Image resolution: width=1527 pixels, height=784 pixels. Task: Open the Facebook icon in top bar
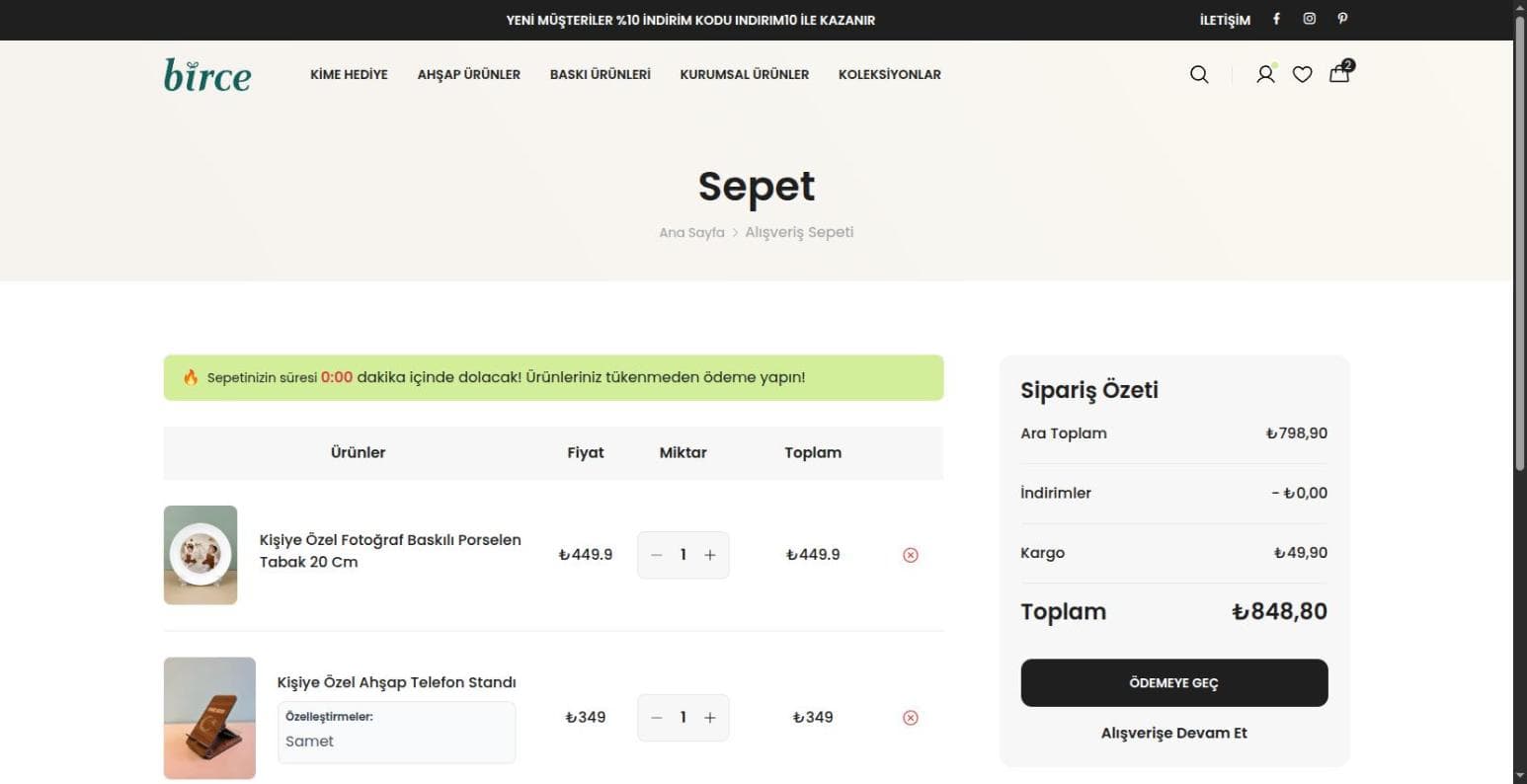(1276, 19)
